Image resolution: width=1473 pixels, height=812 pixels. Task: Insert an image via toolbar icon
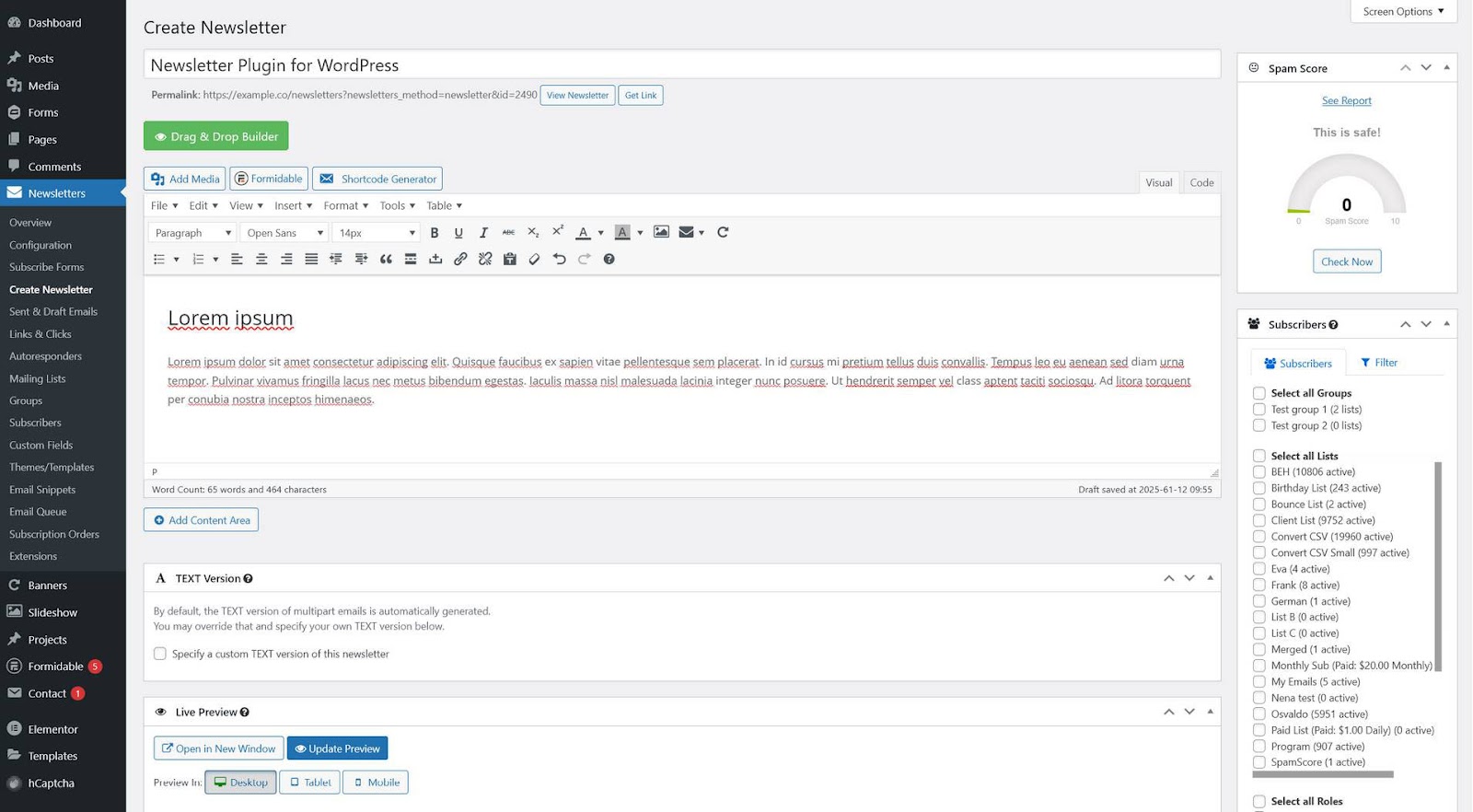661,232
